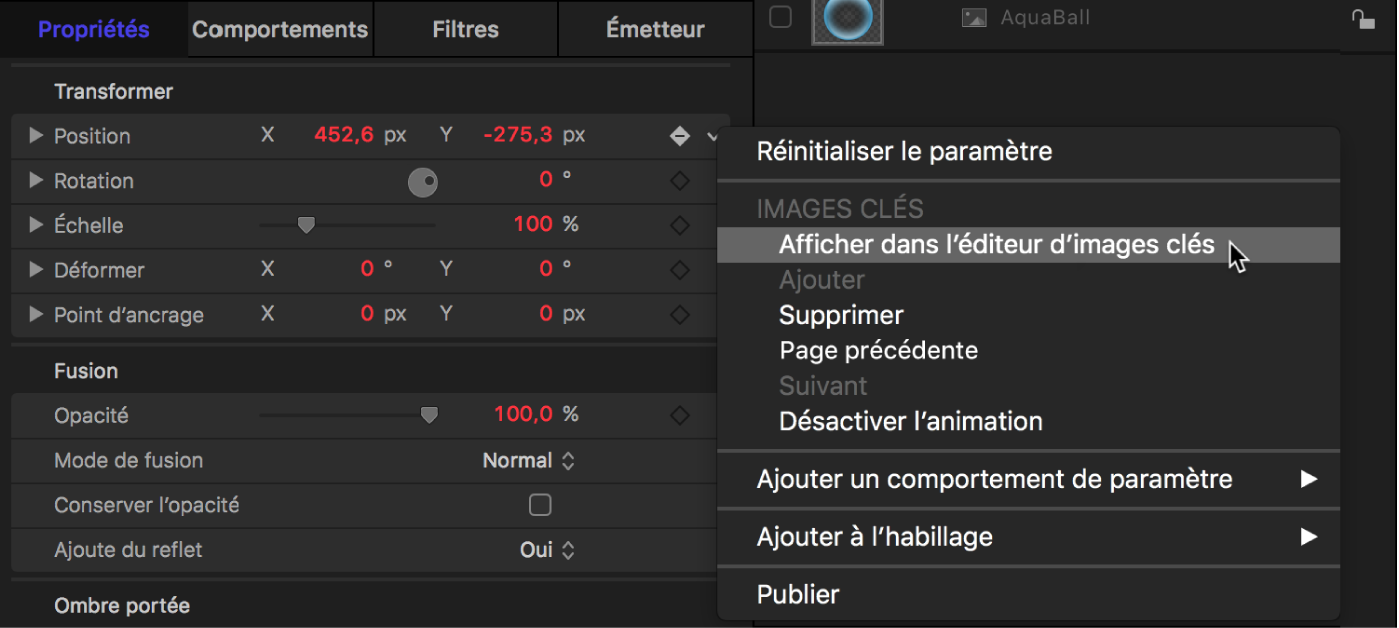Click the Opacité slider handle
1399x628 pixels.
(x=430, y=413)
